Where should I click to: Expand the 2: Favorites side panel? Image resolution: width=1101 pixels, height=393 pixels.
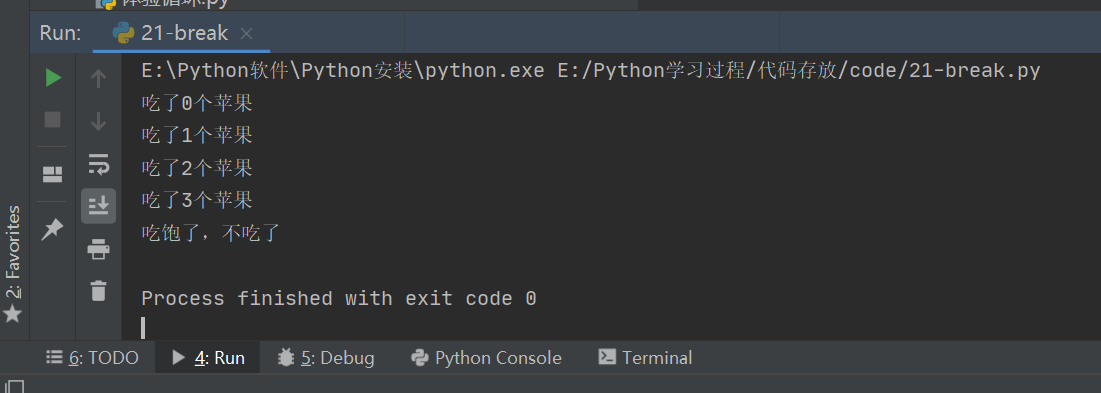click(x=13, y=263)
